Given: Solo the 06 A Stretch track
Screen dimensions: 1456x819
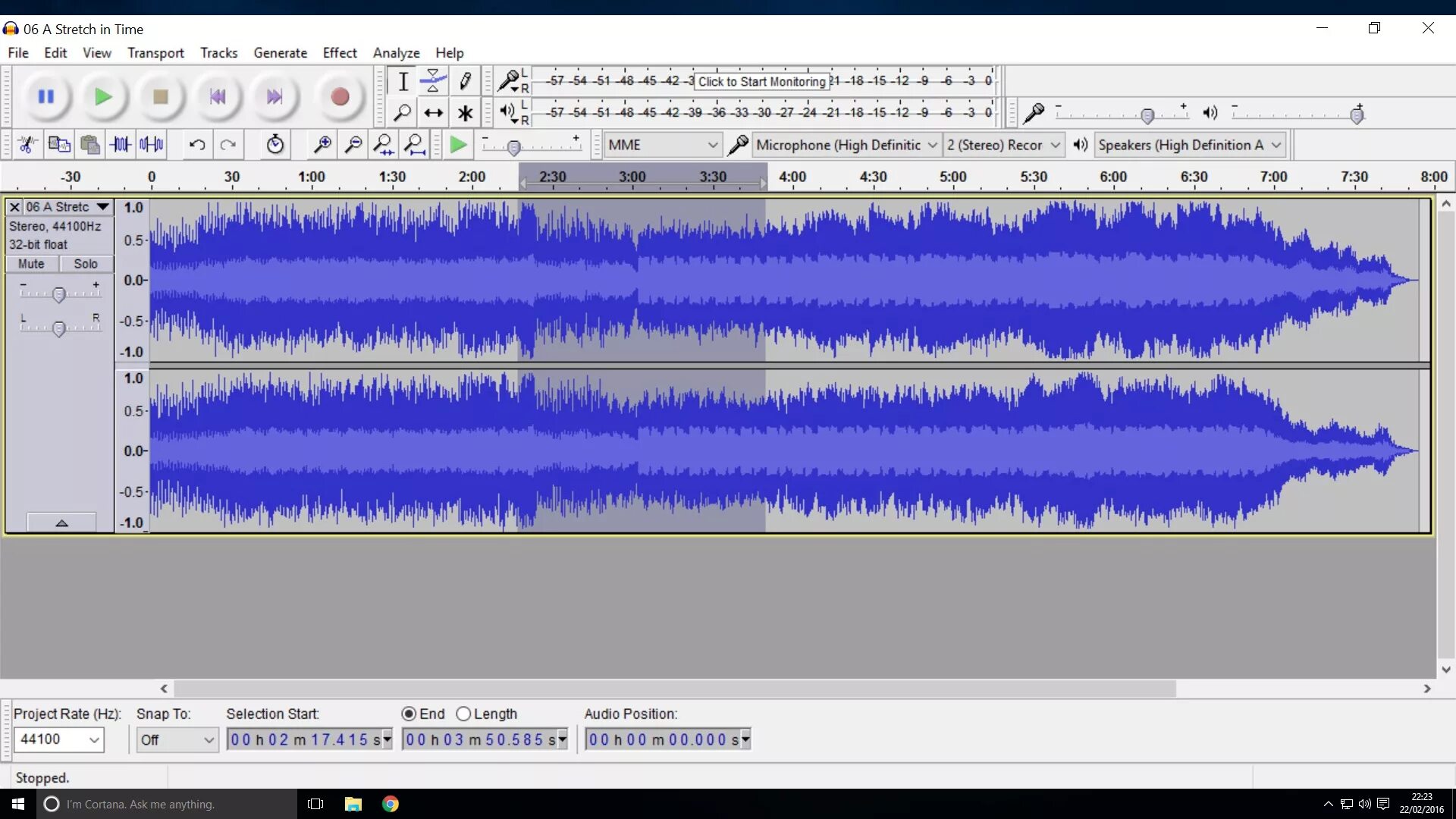Looking at the screenshot, I should [86, 264].
